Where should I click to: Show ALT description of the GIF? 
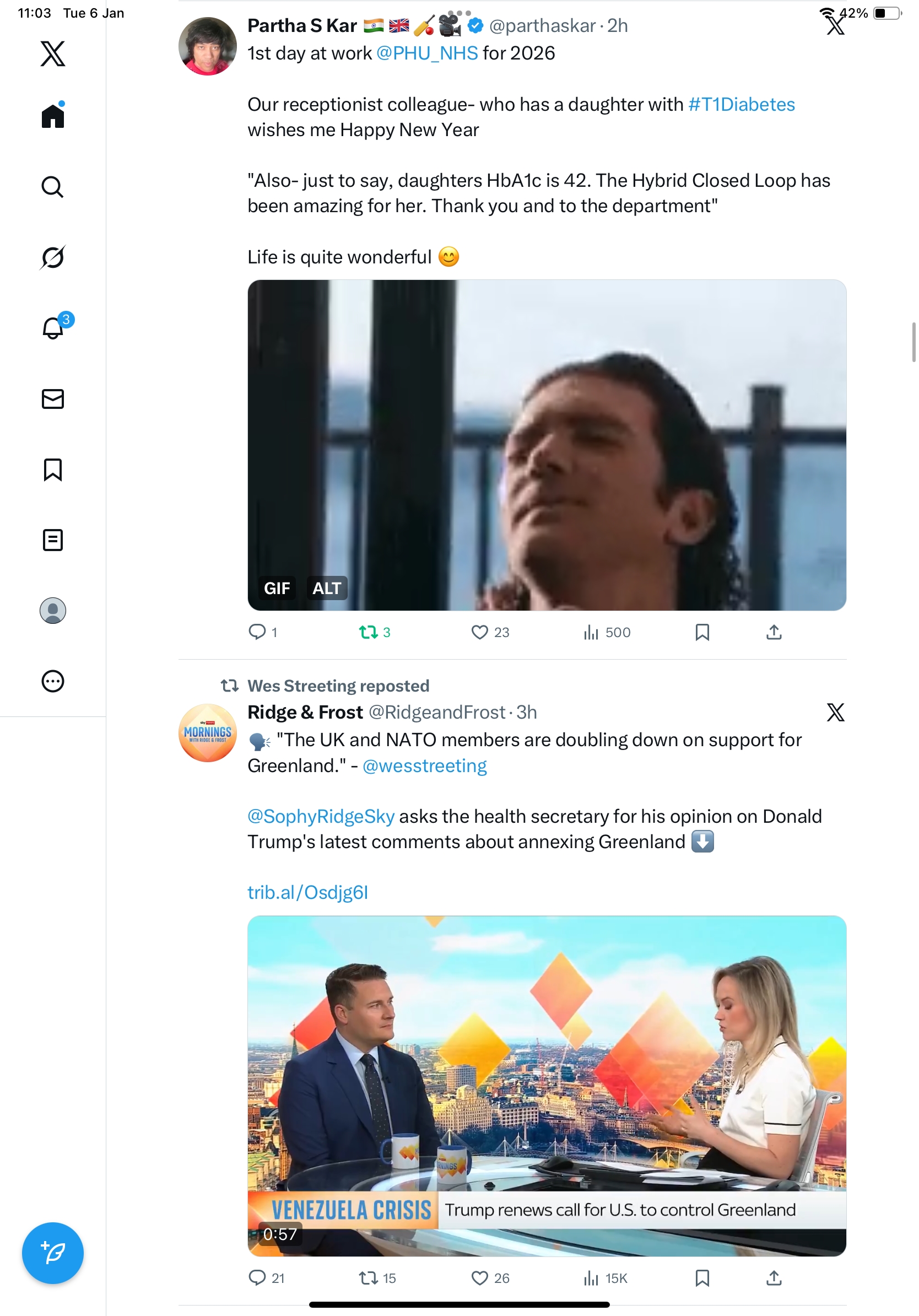click(327, 588)
